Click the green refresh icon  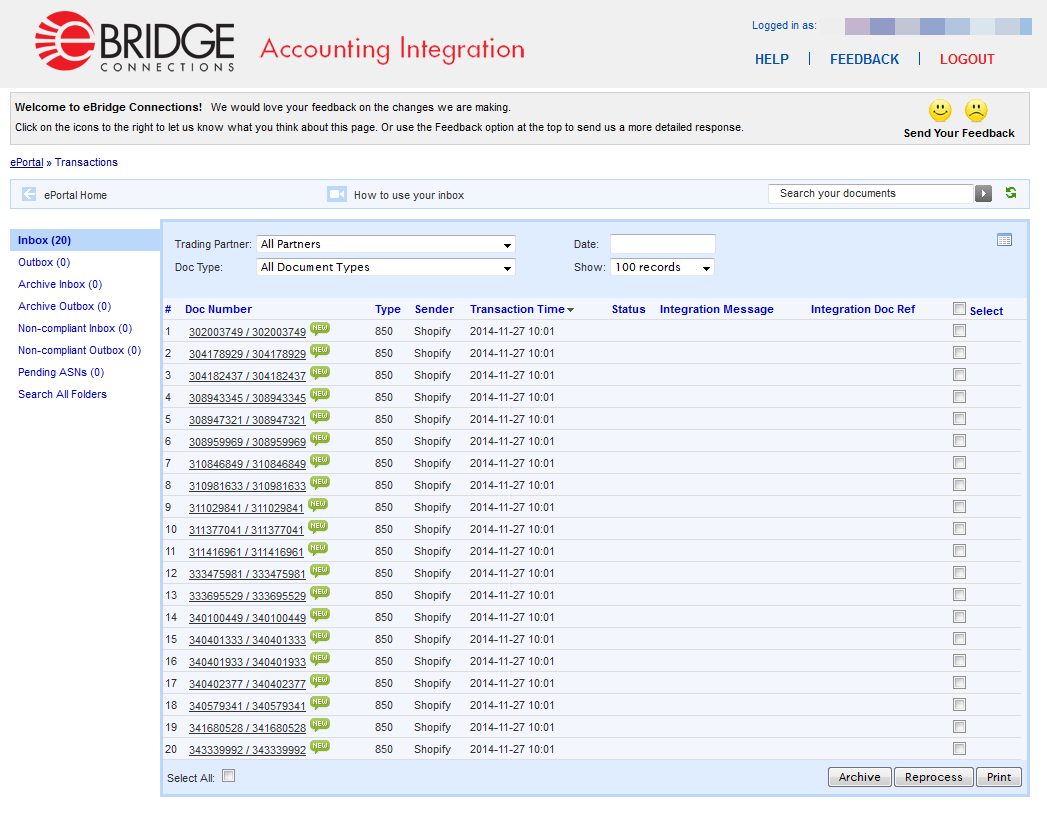[1011, 193]
